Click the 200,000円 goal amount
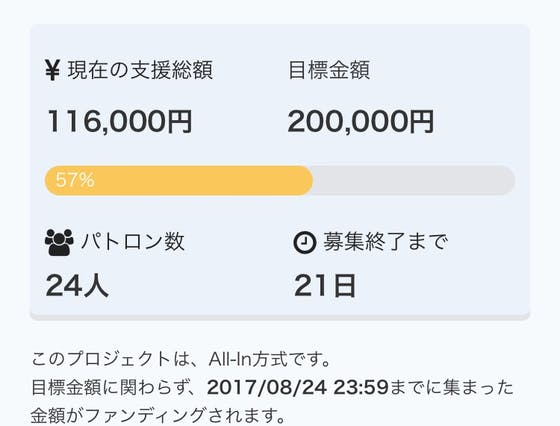 (x=361, y=122)
